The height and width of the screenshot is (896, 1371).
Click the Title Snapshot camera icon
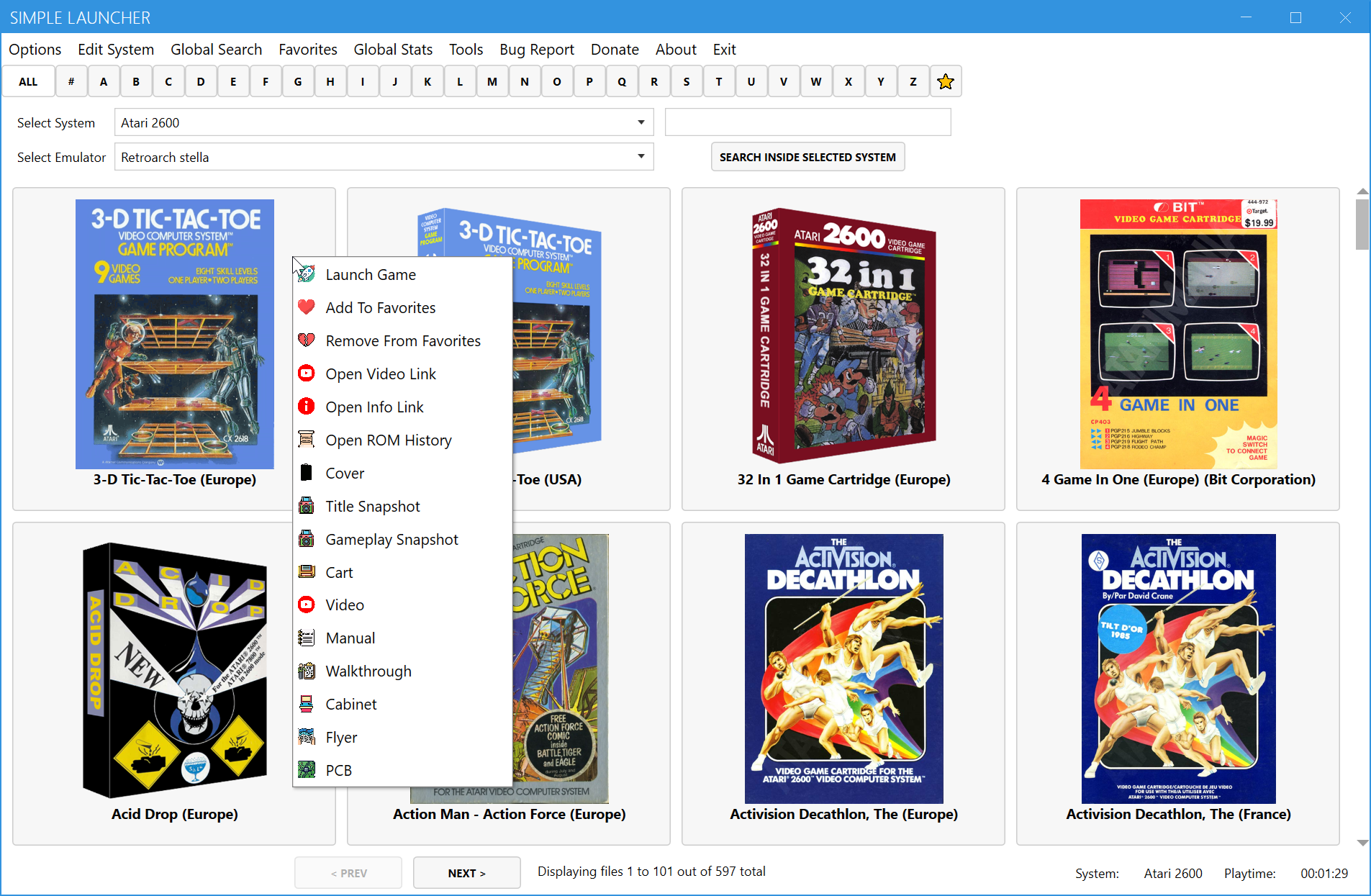[307, 506]
